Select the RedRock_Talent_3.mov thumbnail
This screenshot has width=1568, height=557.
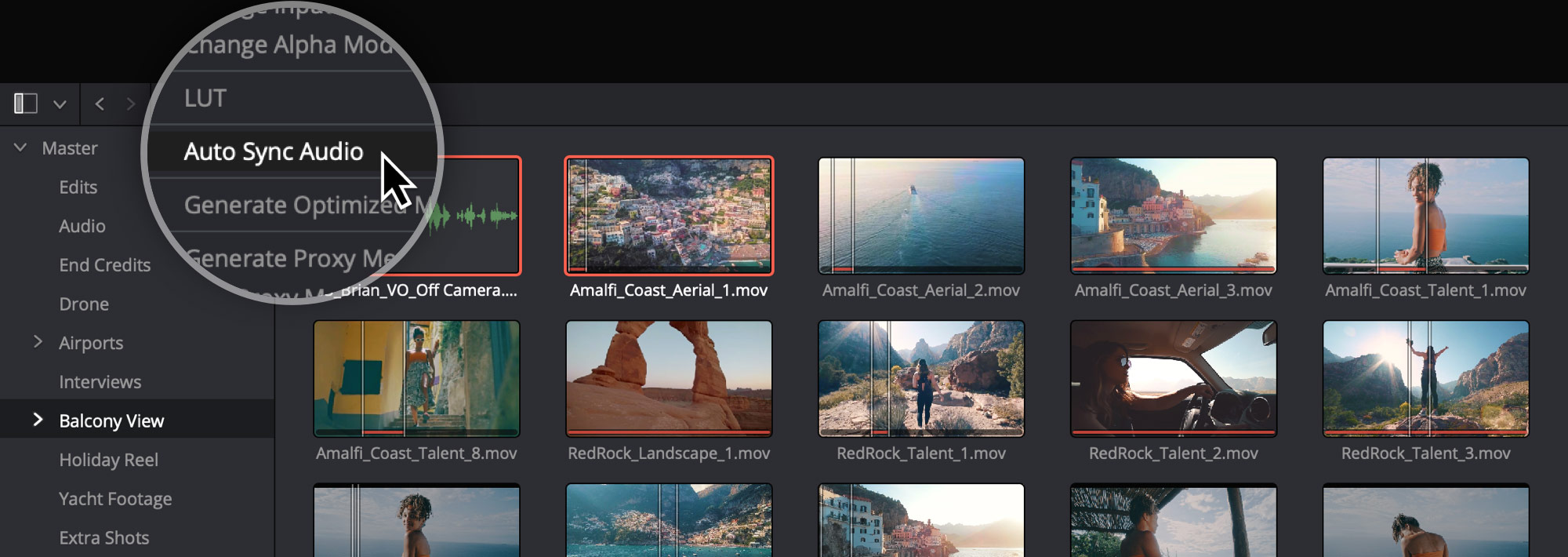click(x=1426, y=379)
